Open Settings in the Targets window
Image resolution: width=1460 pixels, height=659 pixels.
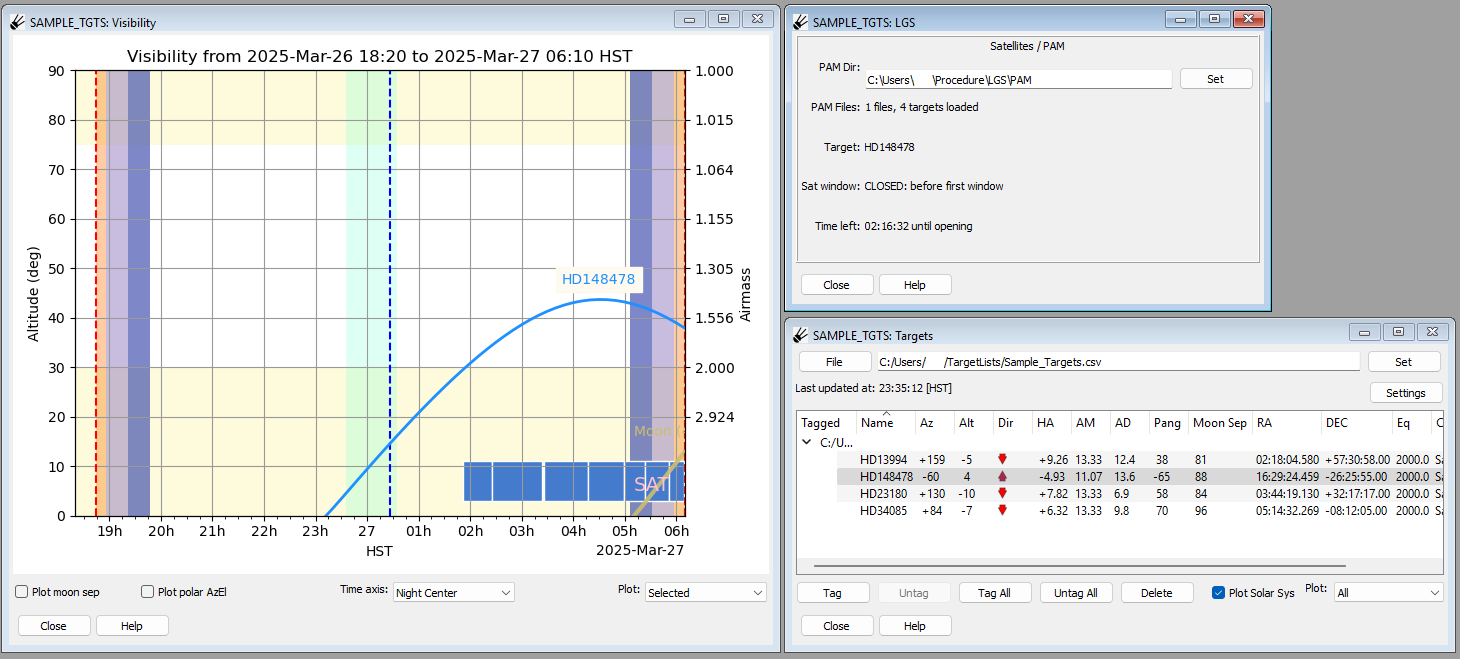coord(1405,393)
